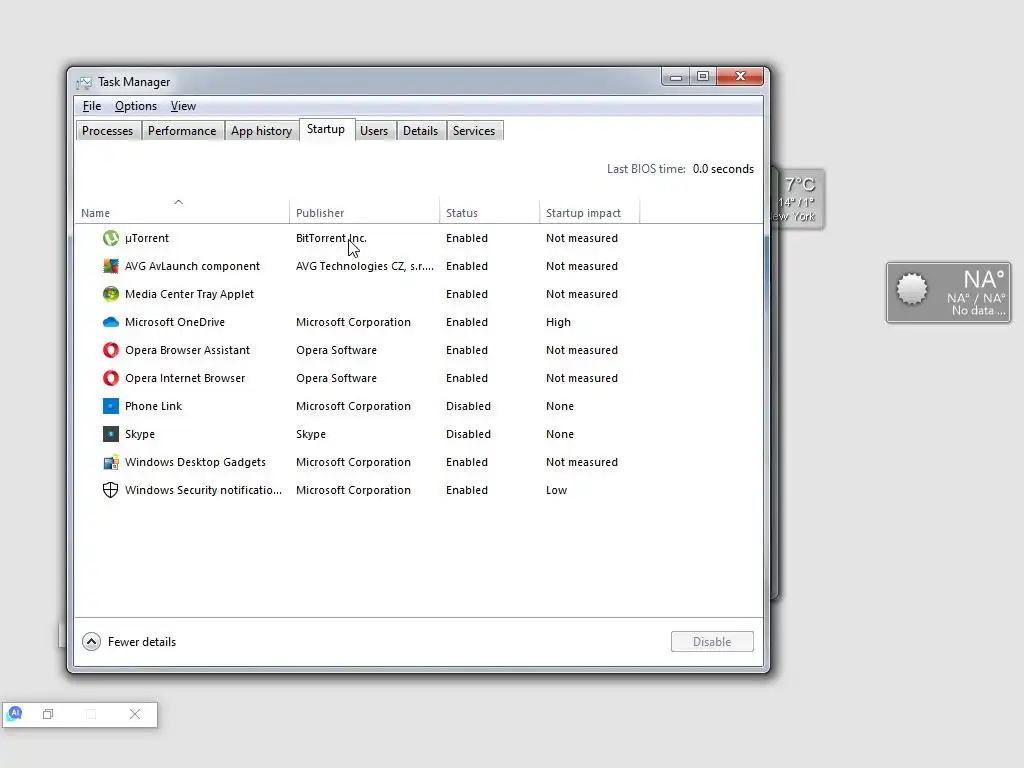The height and width of the screenshot is (768, 1024).
Task: Click the Phone Link icon
Action: coord(110,406)
